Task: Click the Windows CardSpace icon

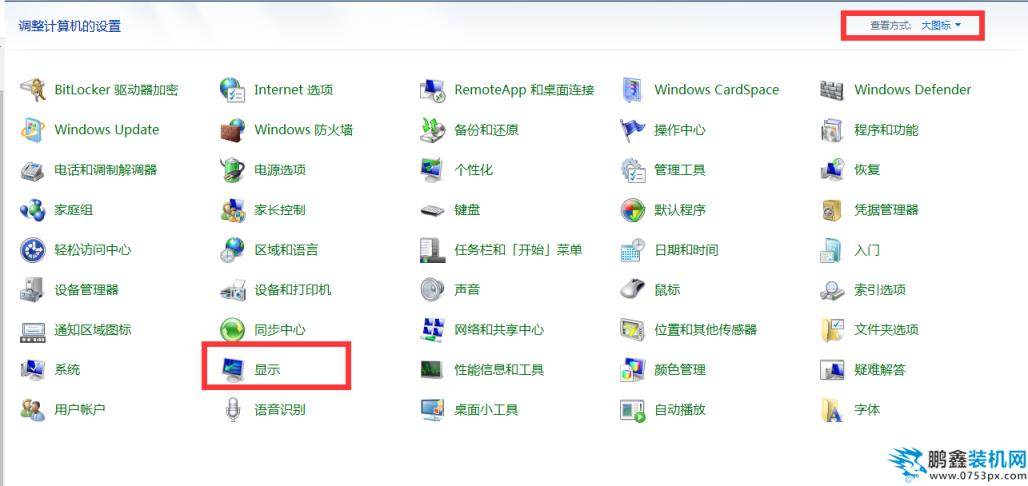Action: tap(632, 89)
